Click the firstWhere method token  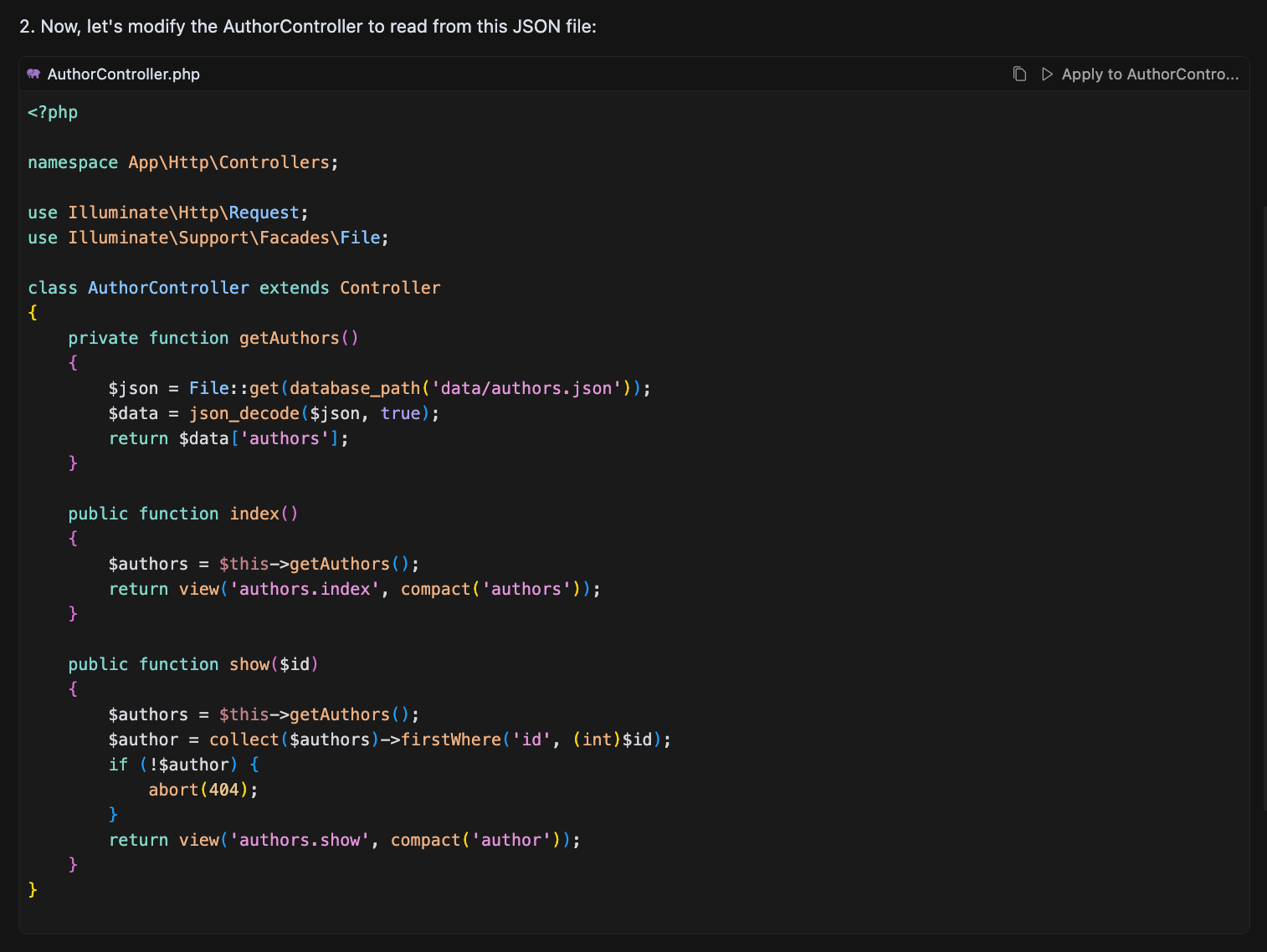[x=450, y=739]
